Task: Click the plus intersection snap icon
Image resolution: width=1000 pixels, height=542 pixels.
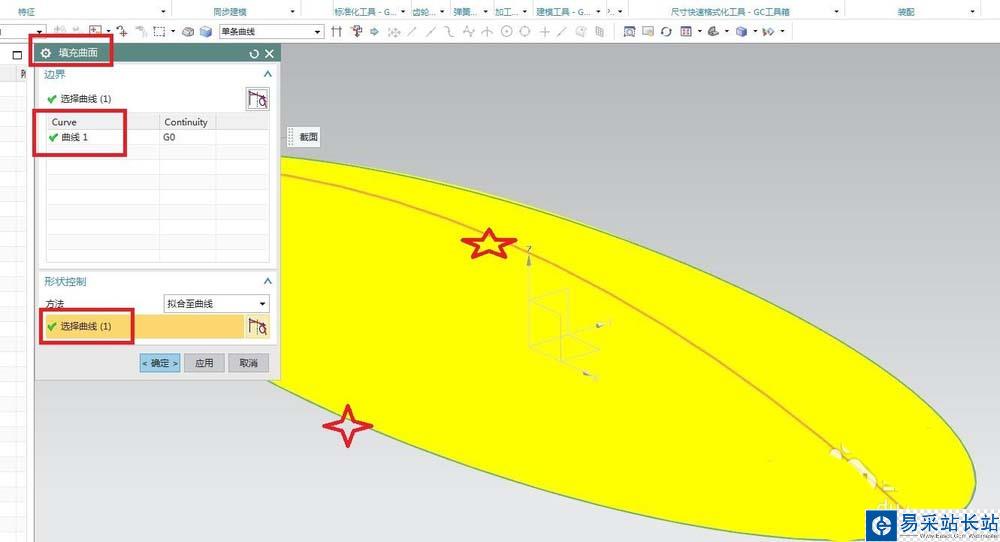Action: [544, 32]
